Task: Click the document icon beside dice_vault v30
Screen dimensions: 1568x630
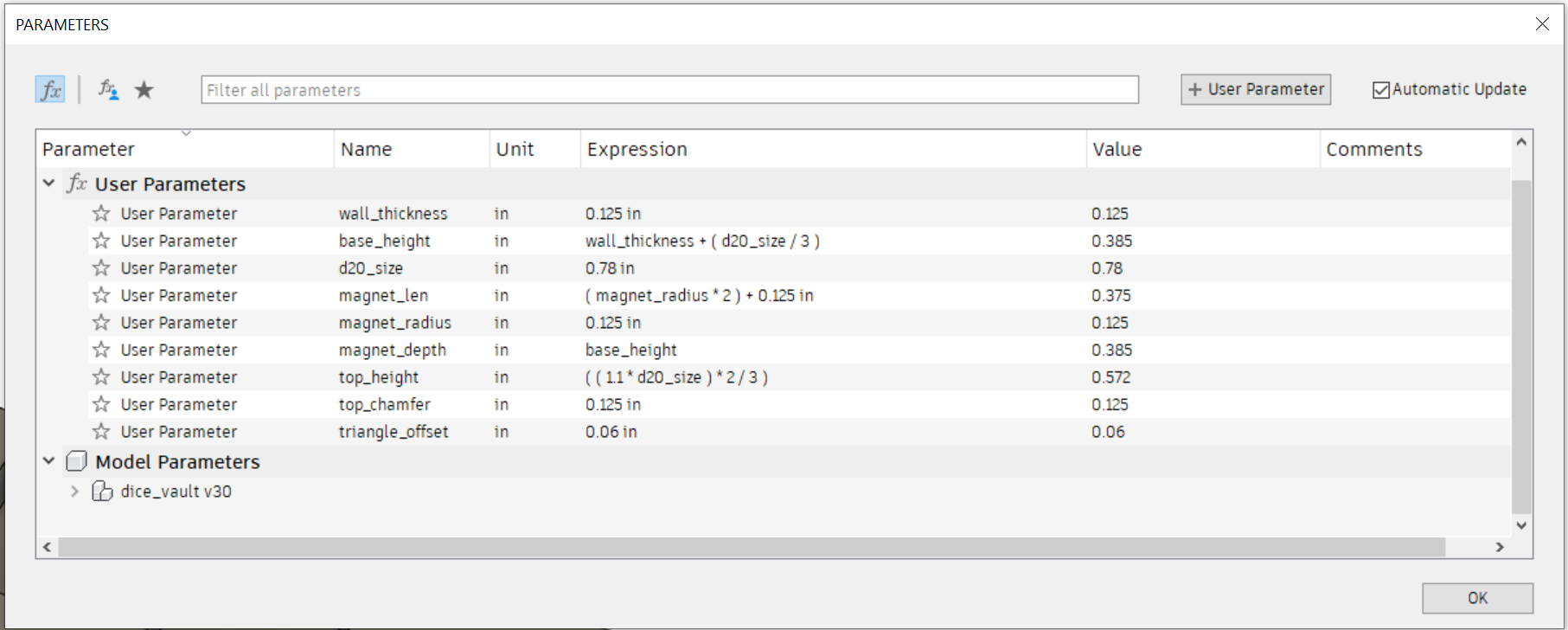Action: [x=102, y=491]
